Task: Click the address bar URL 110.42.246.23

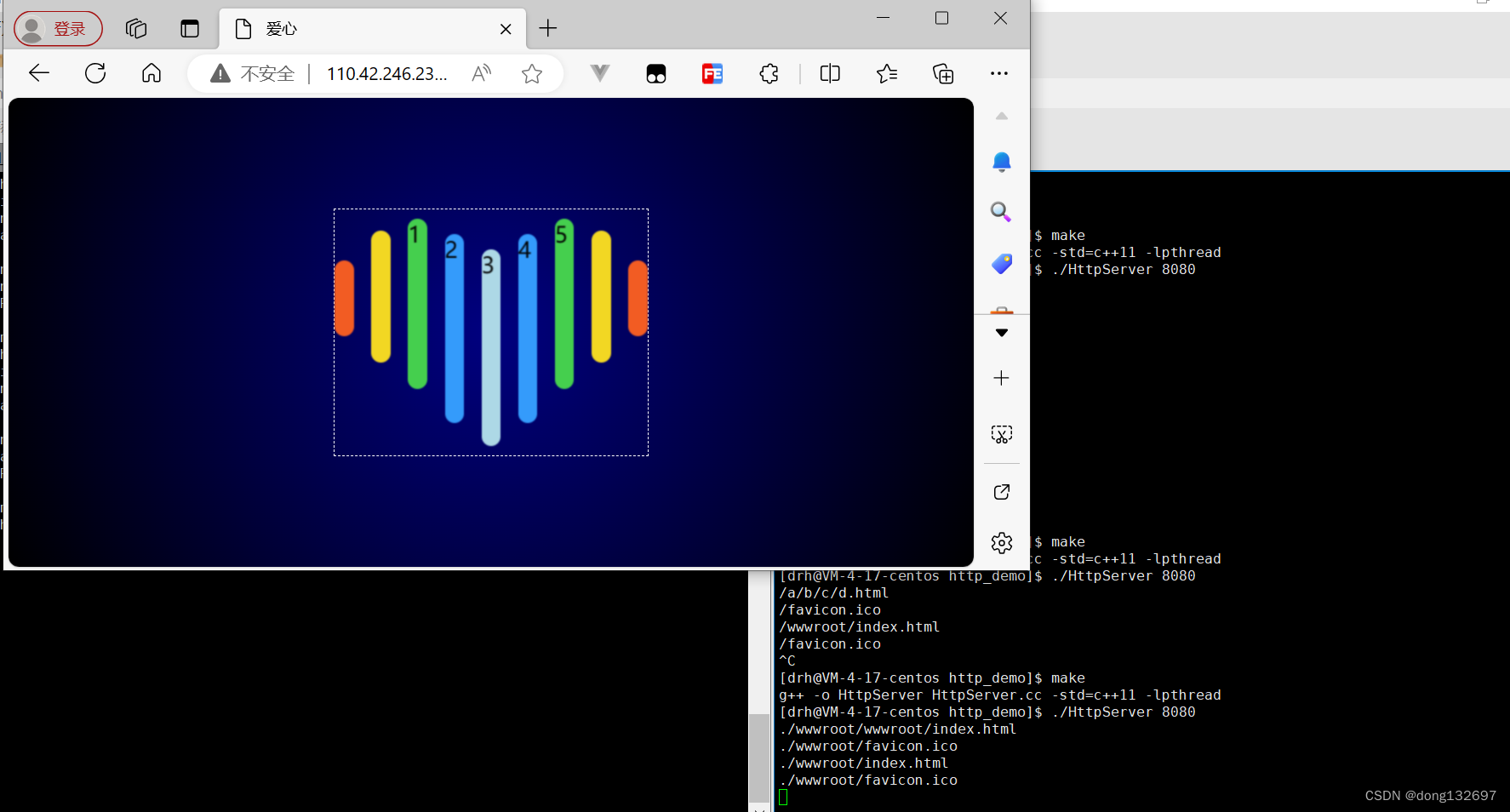Action: (386, 74)
